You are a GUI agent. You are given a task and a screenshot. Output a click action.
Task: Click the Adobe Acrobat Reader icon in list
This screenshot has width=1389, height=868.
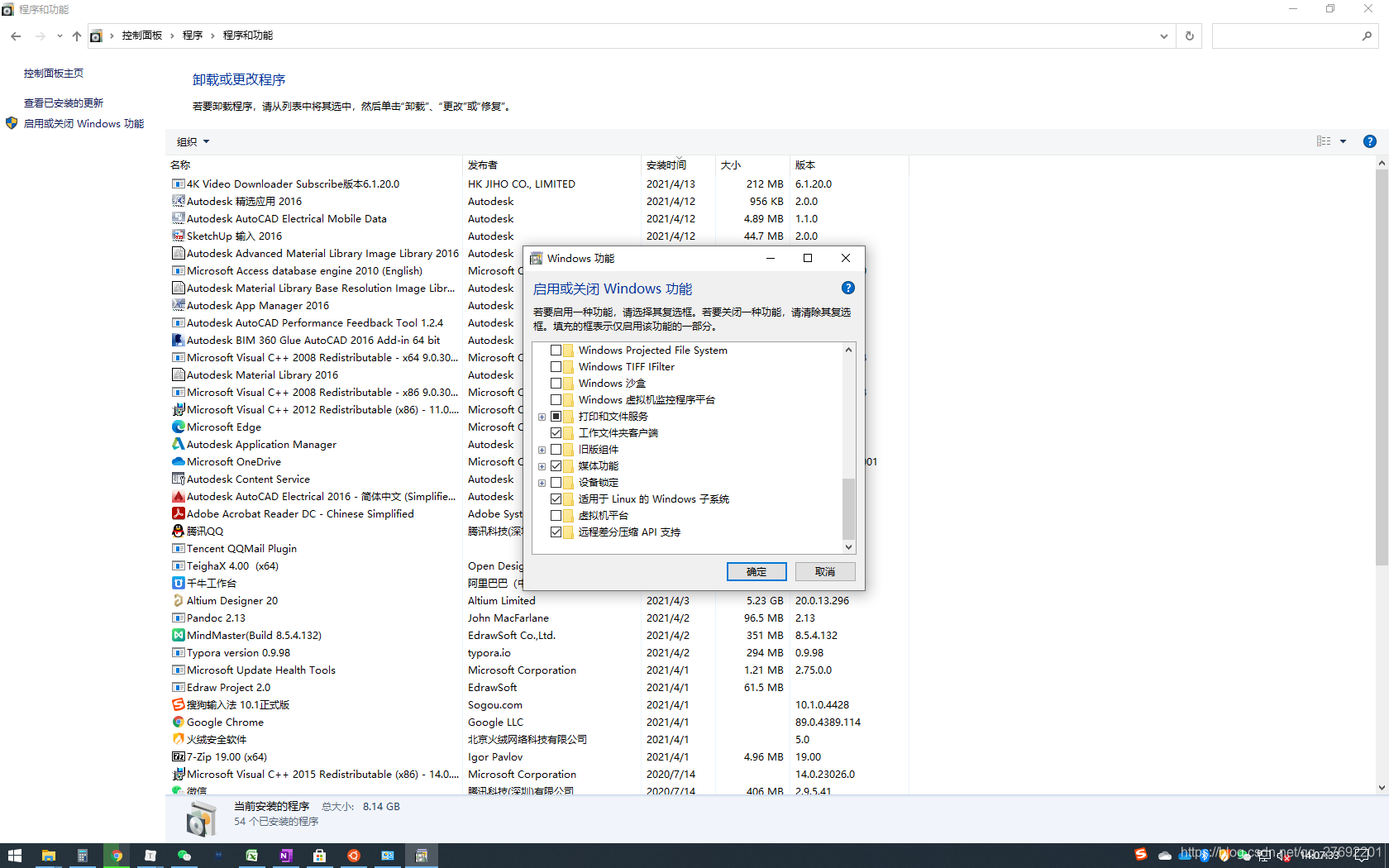coord(178,513)
